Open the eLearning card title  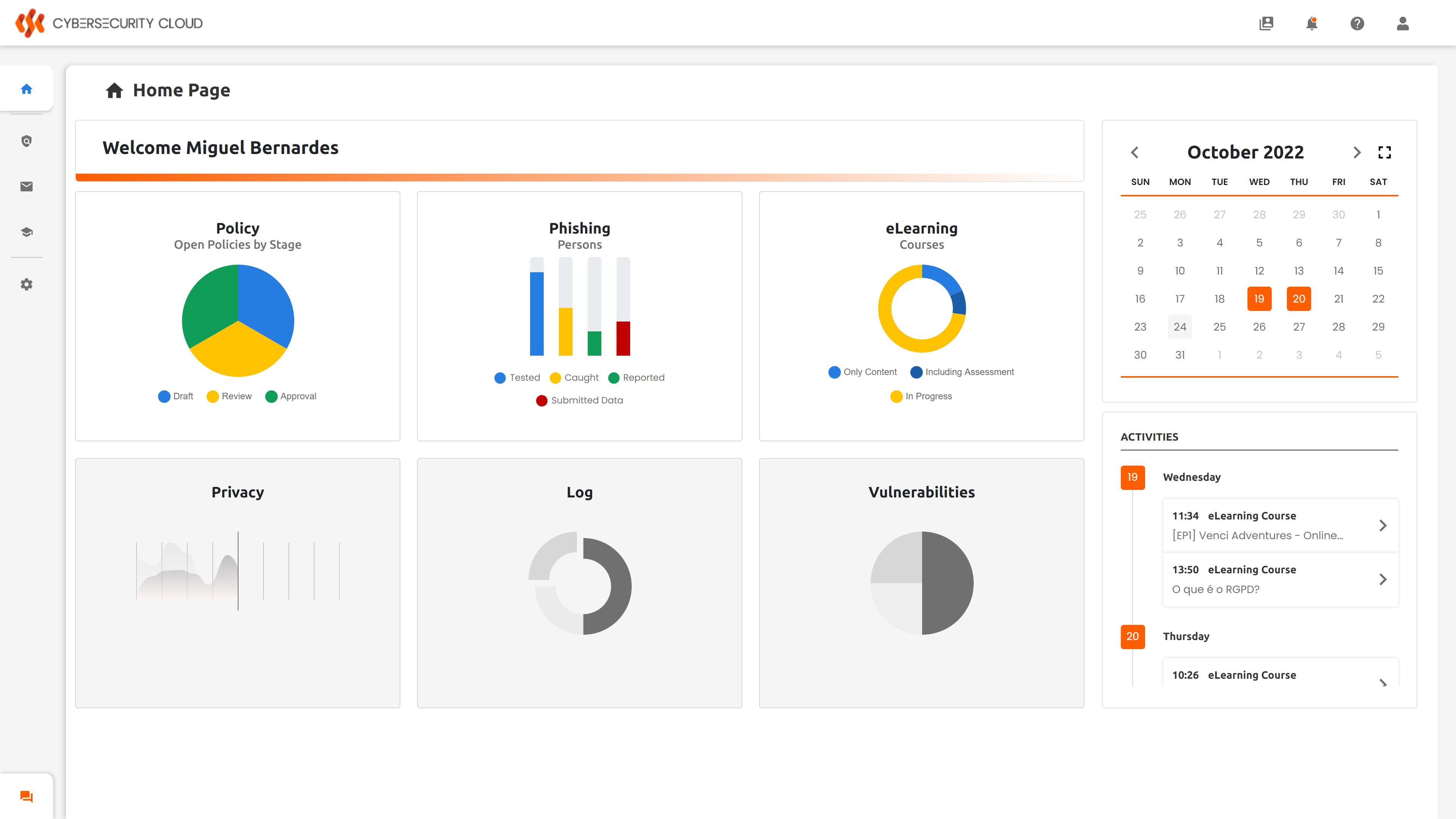[921, 228]
